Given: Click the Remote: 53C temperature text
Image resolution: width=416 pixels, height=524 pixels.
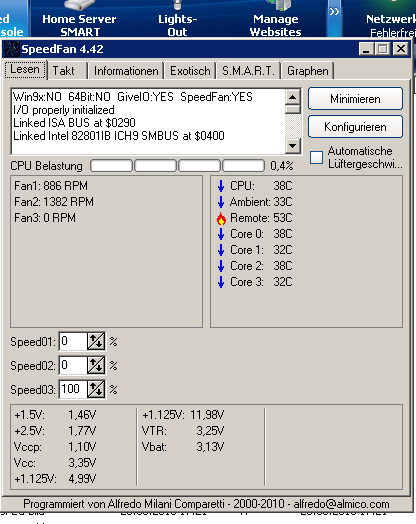Looking at the screenshot, I should click(261, 218).
